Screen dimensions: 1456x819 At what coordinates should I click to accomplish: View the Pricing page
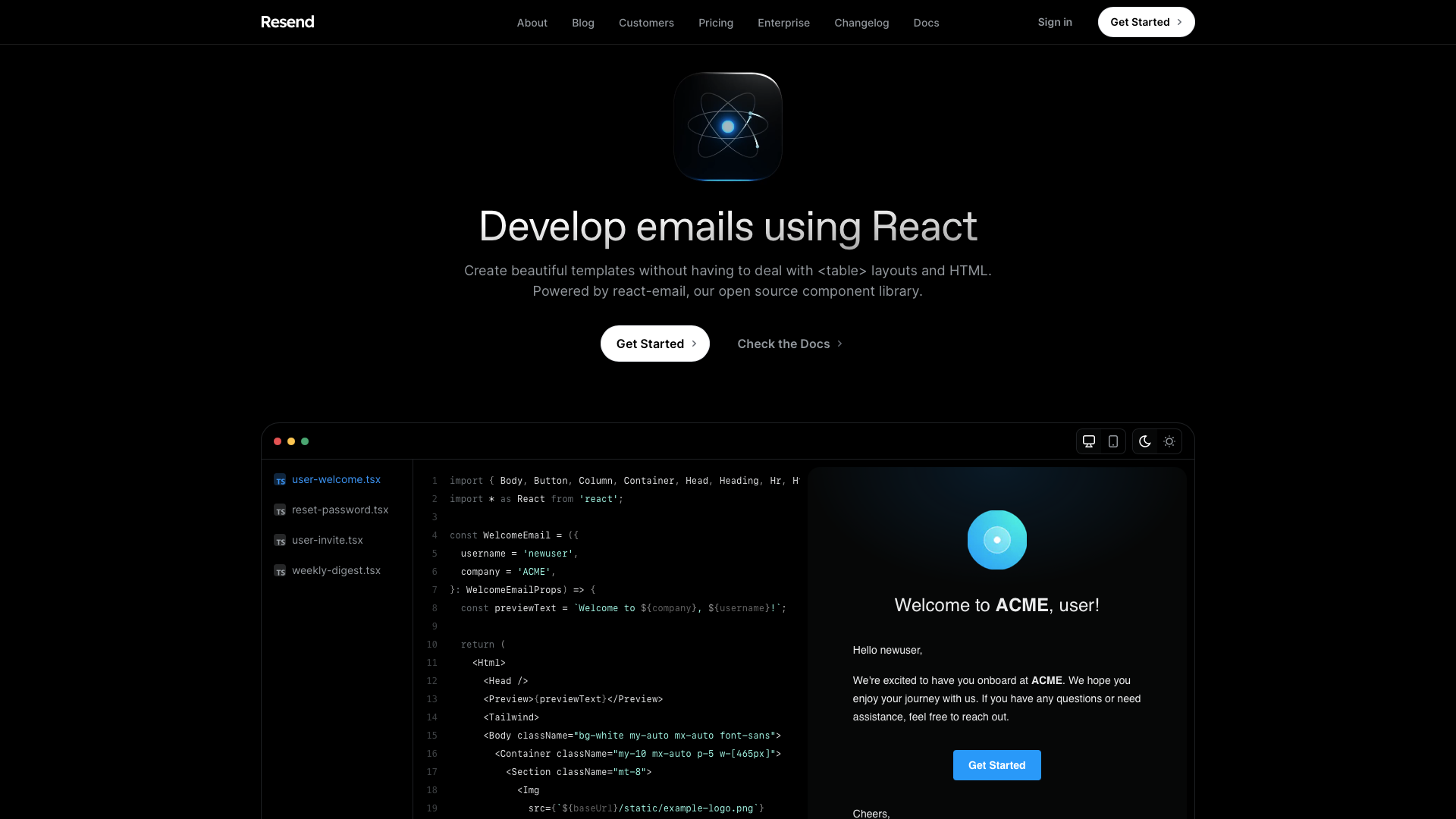pos(716,23)
